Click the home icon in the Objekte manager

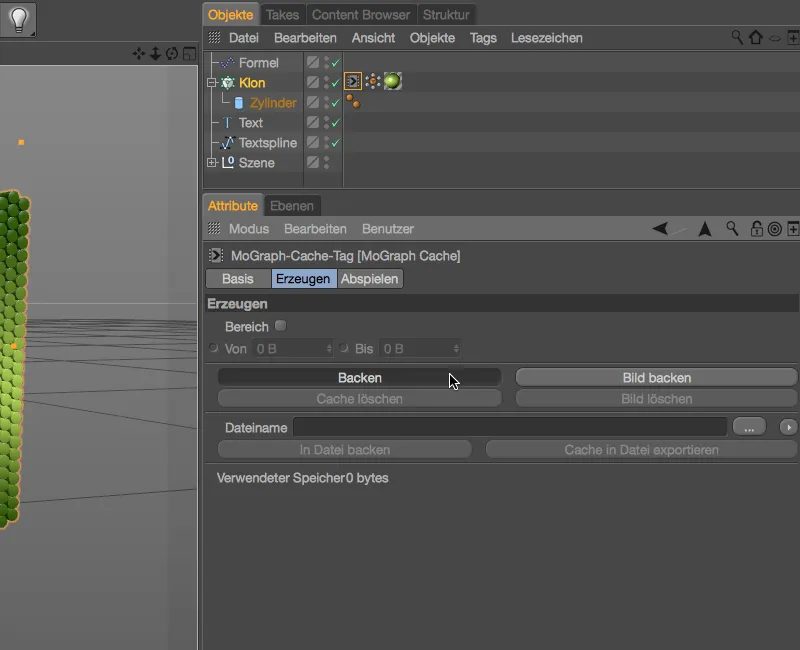point(755,37)
